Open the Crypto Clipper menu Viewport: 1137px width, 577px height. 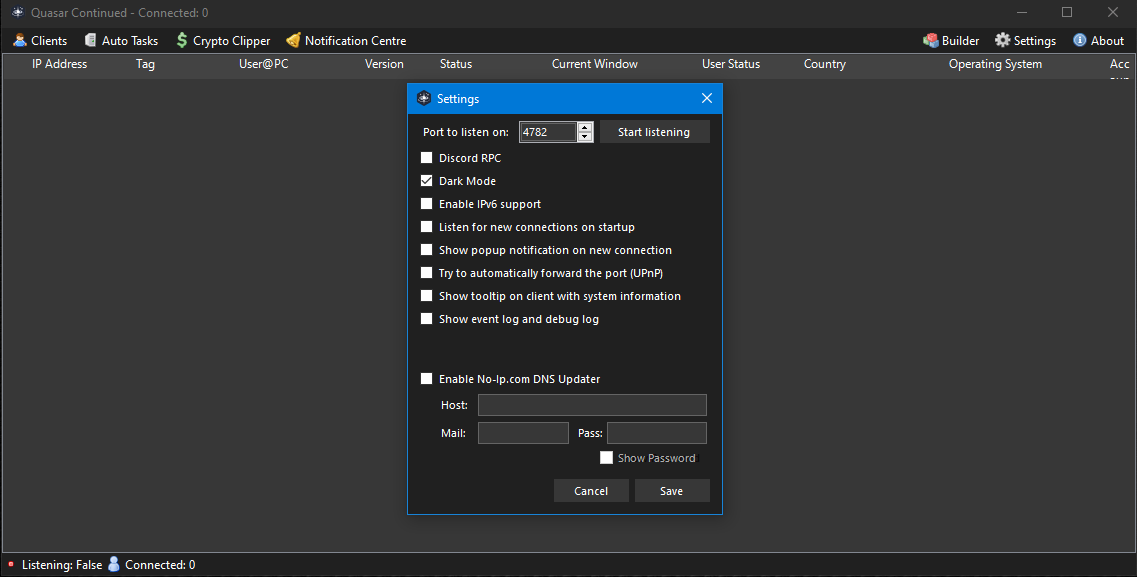coord(223,41)
